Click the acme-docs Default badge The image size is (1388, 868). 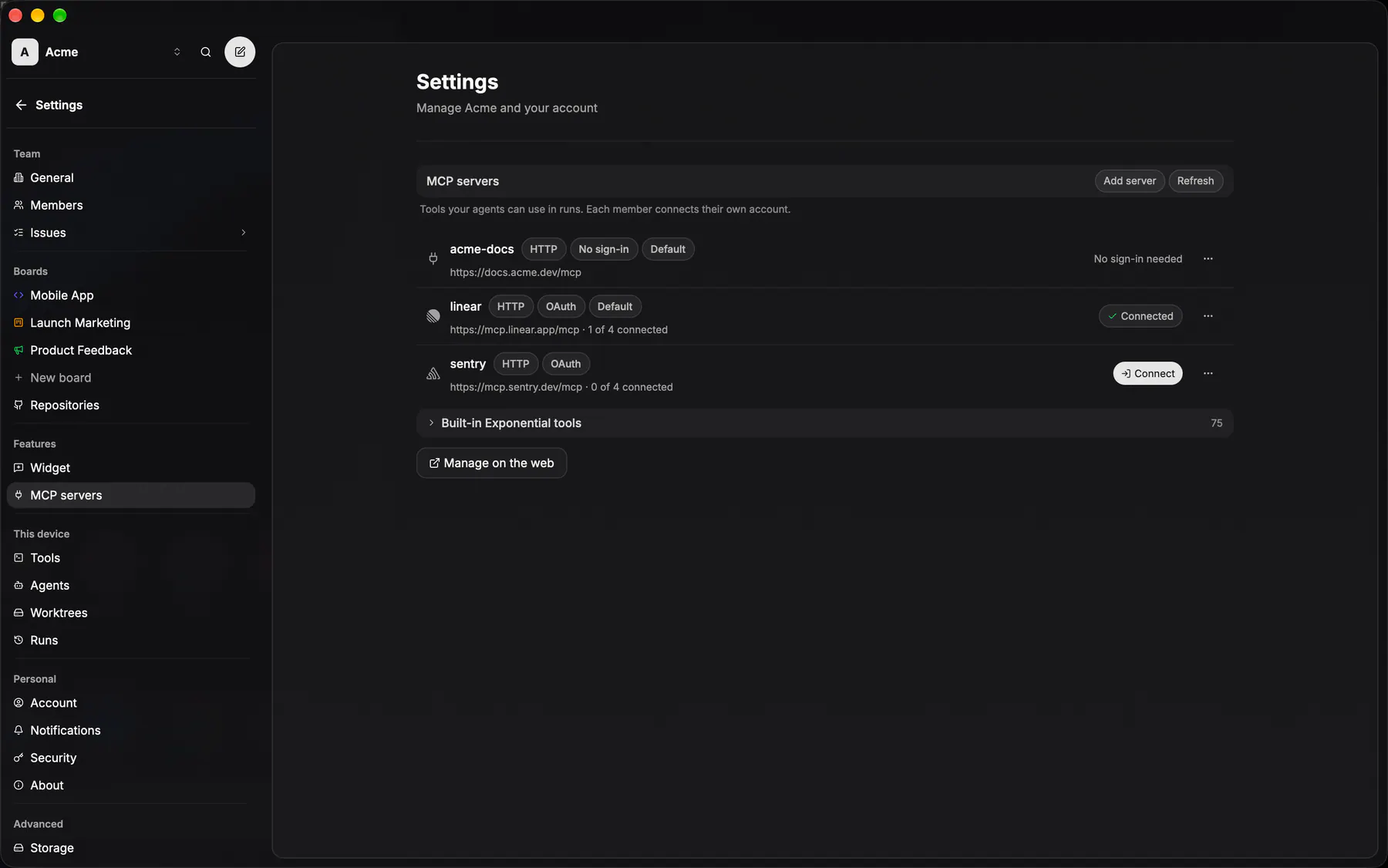[668, 249]
